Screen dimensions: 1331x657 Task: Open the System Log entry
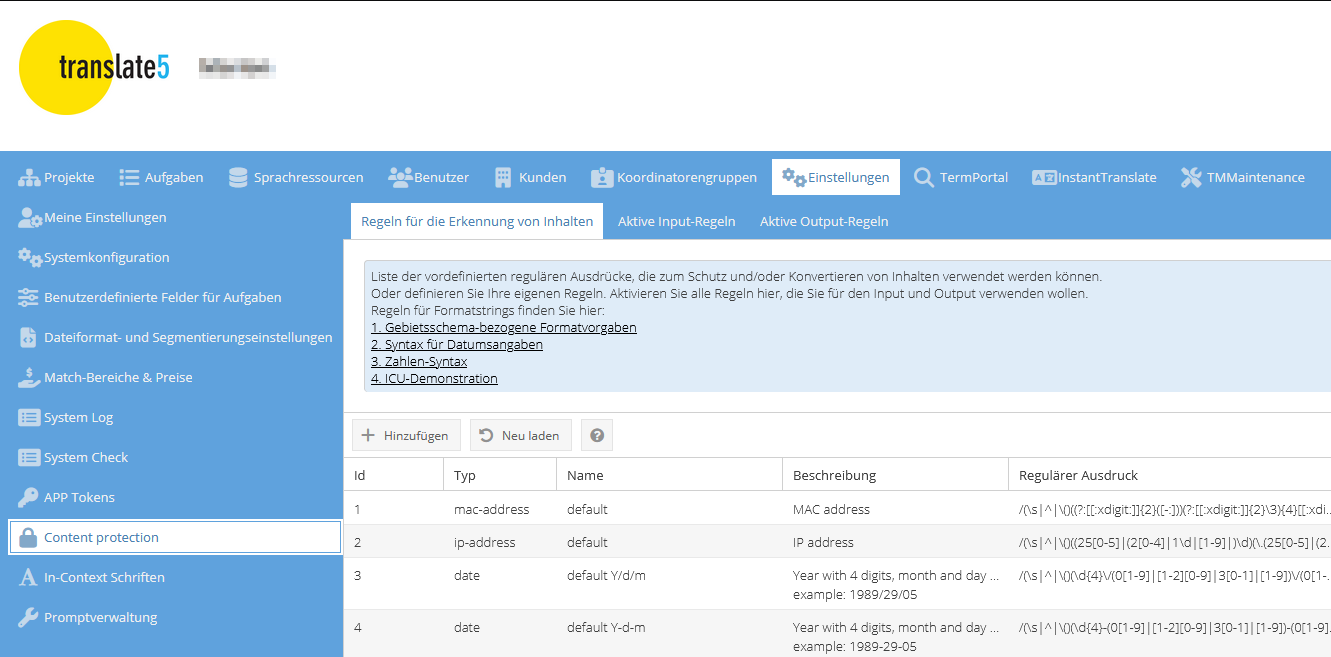click(78, 417)
